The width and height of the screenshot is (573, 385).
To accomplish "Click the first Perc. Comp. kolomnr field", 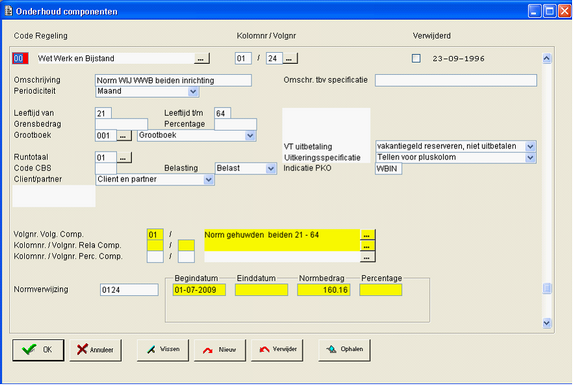I will 155,257.
